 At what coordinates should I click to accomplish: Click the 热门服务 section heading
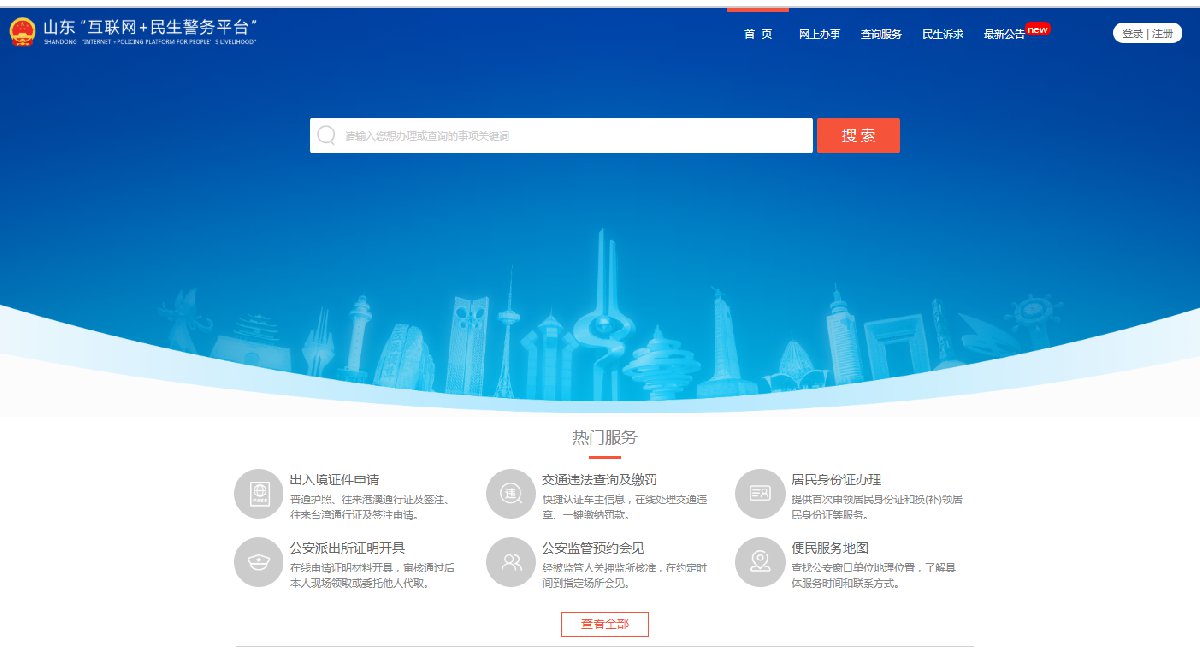tap(605, 437)
